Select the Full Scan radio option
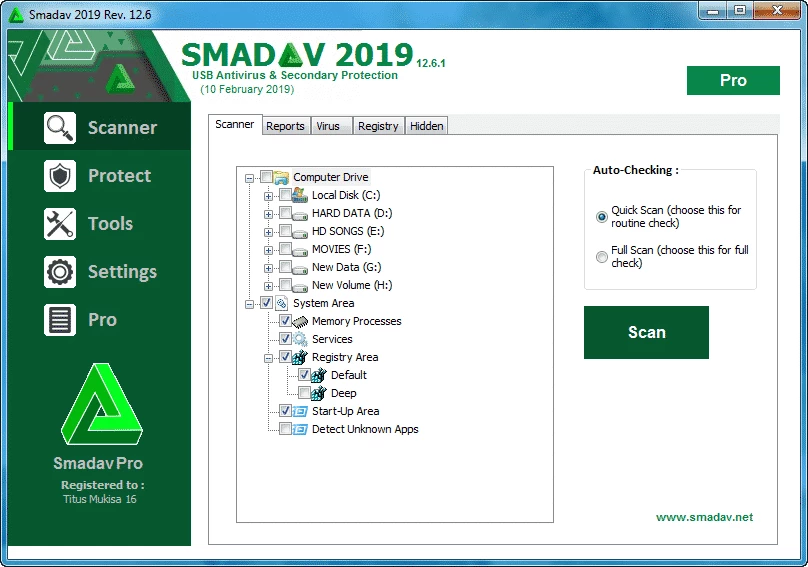Viewport: 808px width, 567px height. pyautogui.click(x=601, y=257)
